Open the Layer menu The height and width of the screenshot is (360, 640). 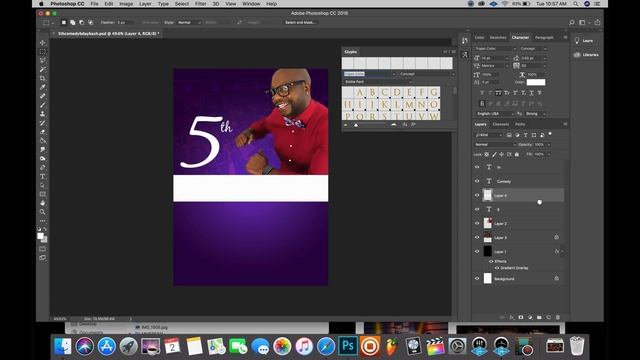[145, 4]
